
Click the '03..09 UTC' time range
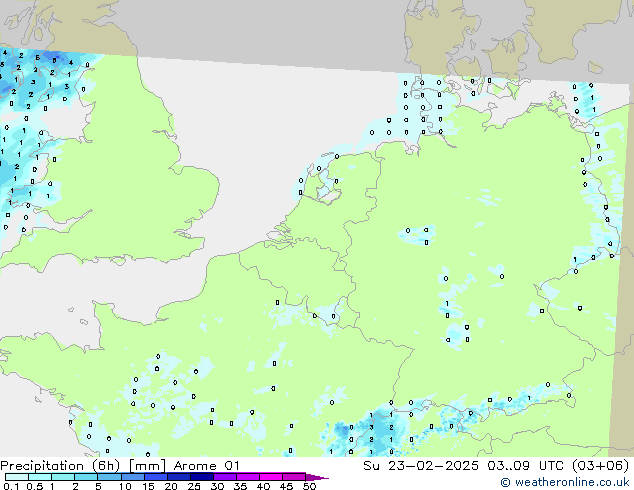pyautogui.click(x=525, y=466)
